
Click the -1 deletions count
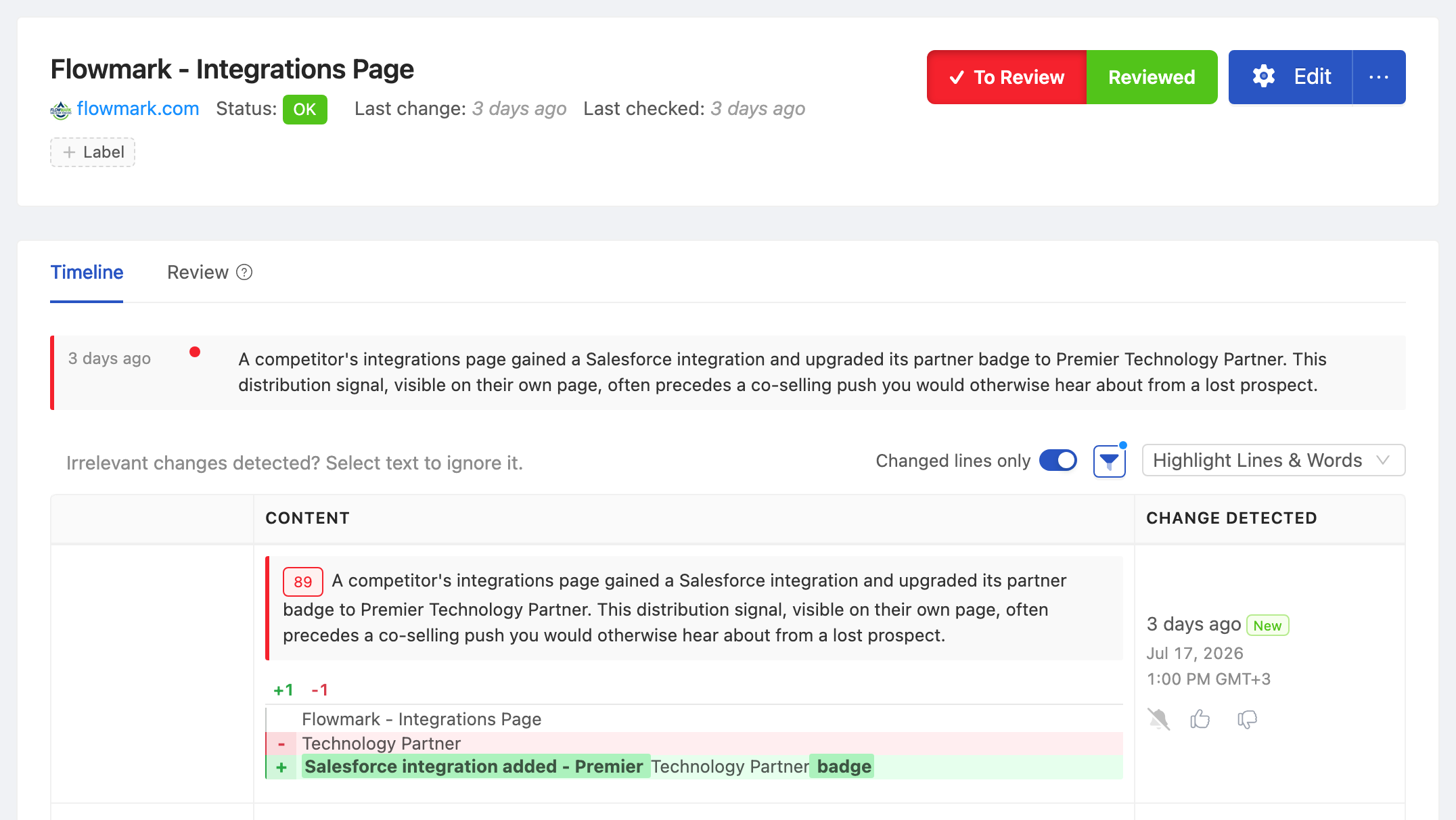coord(319,690)
